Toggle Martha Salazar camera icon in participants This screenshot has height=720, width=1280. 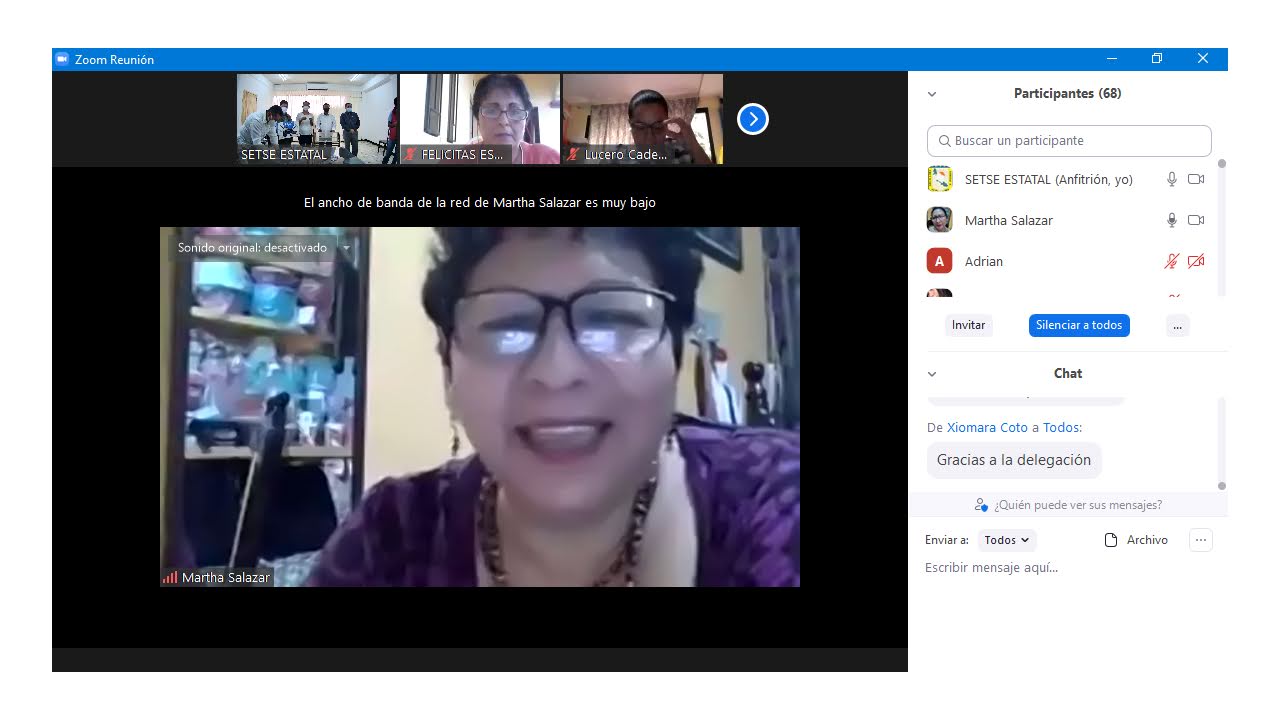click(x=1196, y=220)
